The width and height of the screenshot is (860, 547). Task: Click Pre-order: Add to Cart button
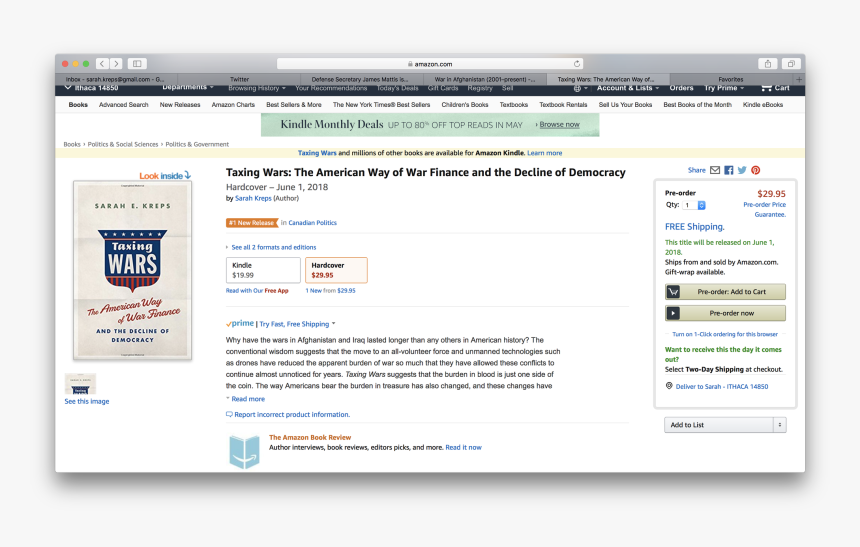(x=725, y=292)
